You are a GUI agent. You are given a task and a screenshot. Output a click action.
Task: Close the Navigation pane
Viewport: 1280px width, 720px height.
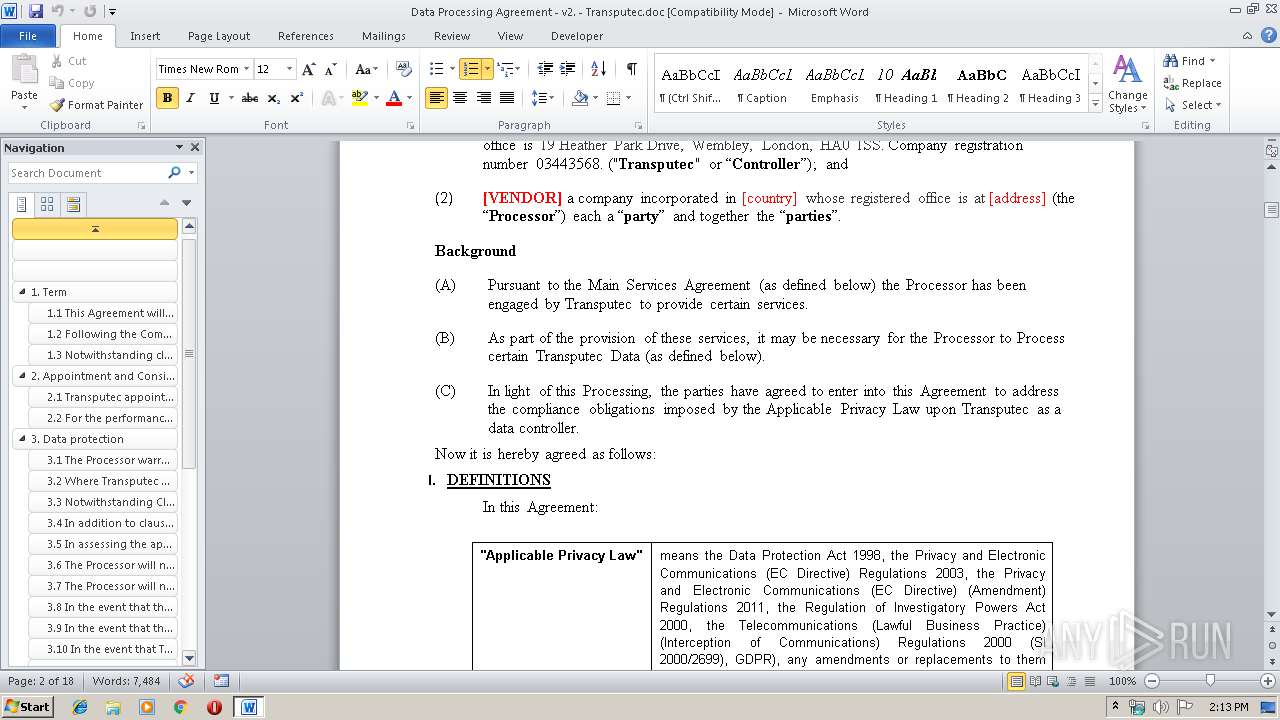click(x=195, y=147)
